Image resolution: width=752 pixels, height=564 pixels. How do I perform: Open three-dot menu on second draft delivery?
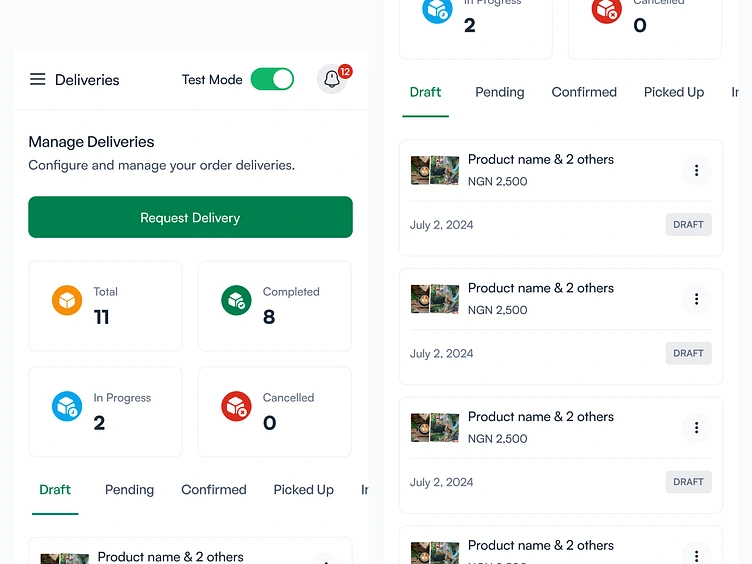point(696,299)
